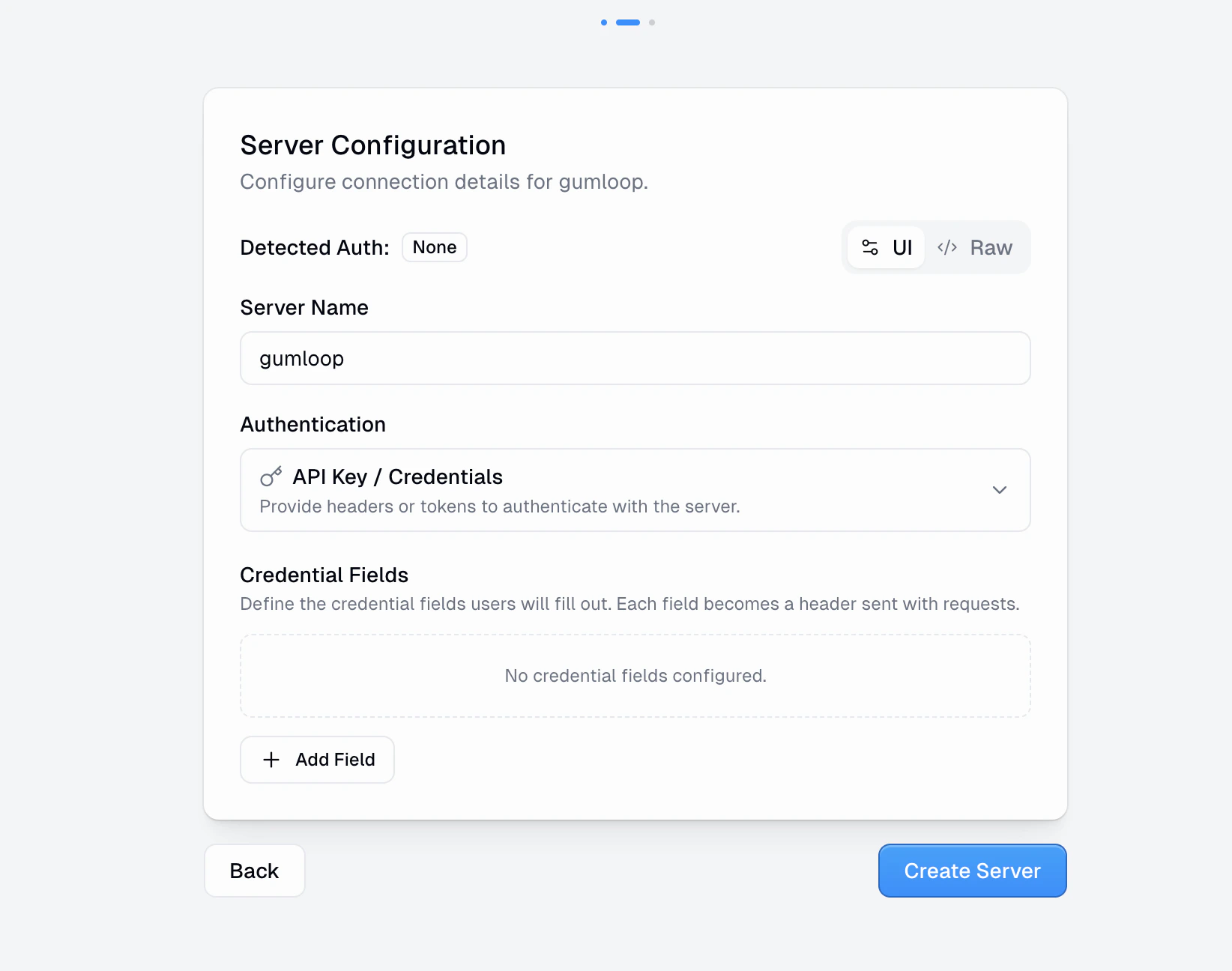Click the code icon next to Raw

pyautogui.click(x=946, y=247)
